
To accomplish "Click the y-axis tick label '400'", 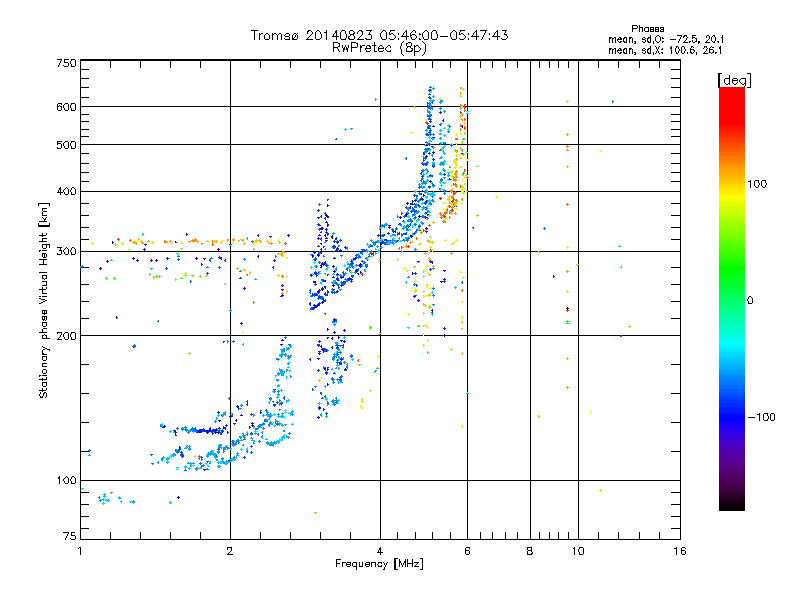I will [x=66, y=191].
